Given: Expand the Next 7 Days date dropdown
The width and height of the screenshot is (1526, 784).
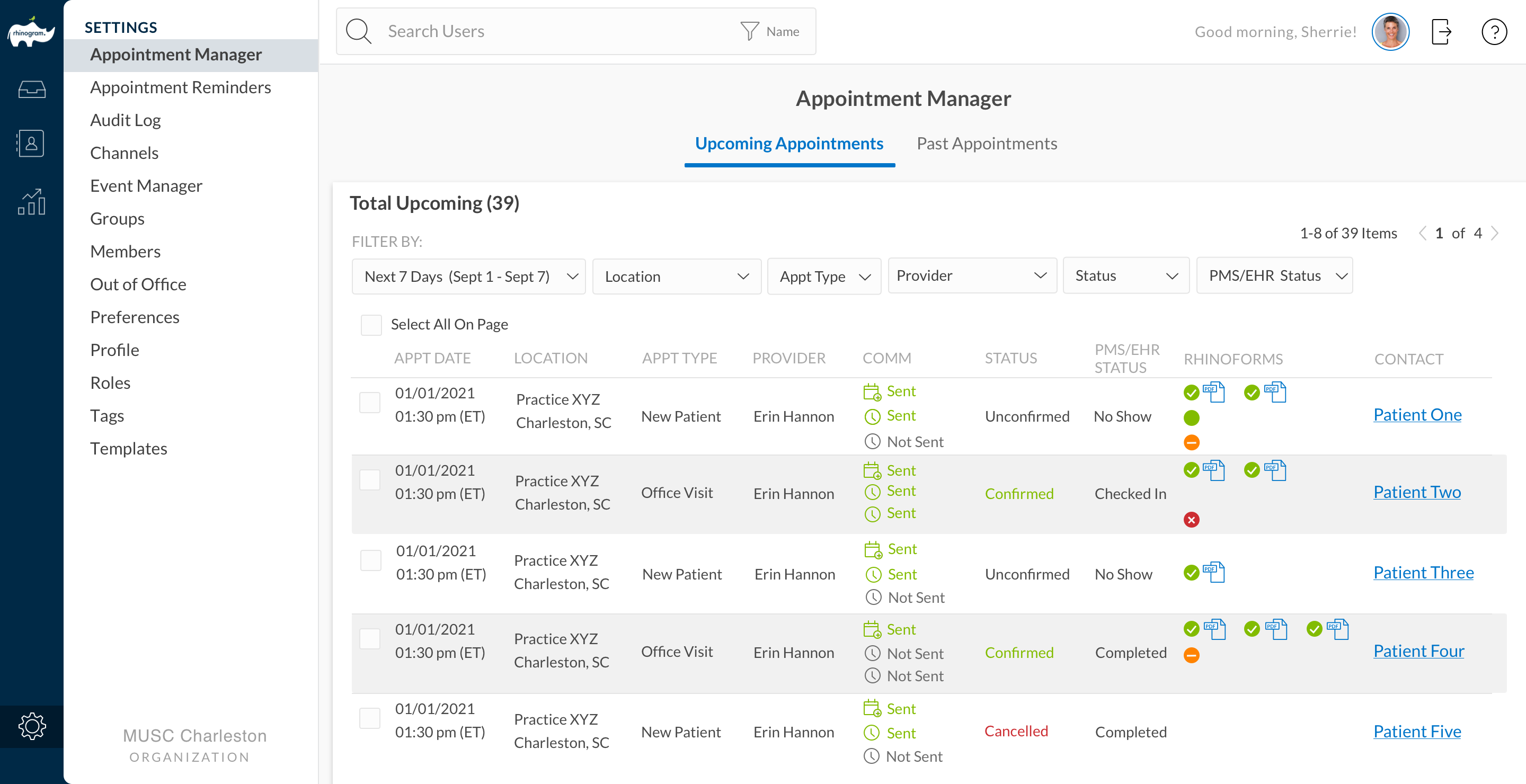Looking at the screenshot, I should [468, 277].
